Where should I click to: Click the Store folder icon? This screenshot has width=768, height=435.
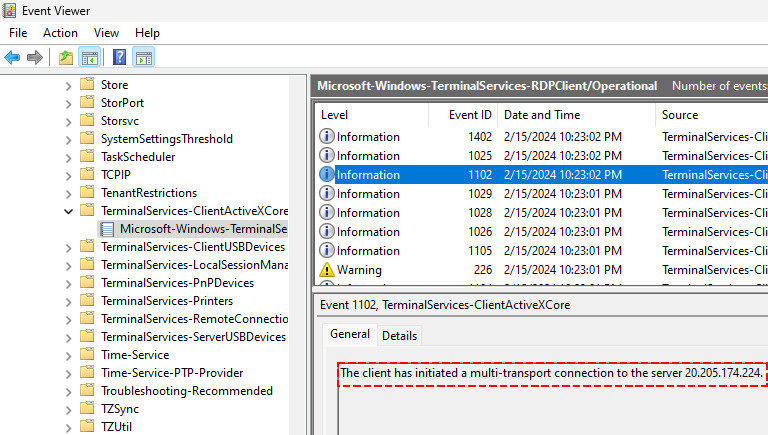pyautogui.click(x=87, y=84)
